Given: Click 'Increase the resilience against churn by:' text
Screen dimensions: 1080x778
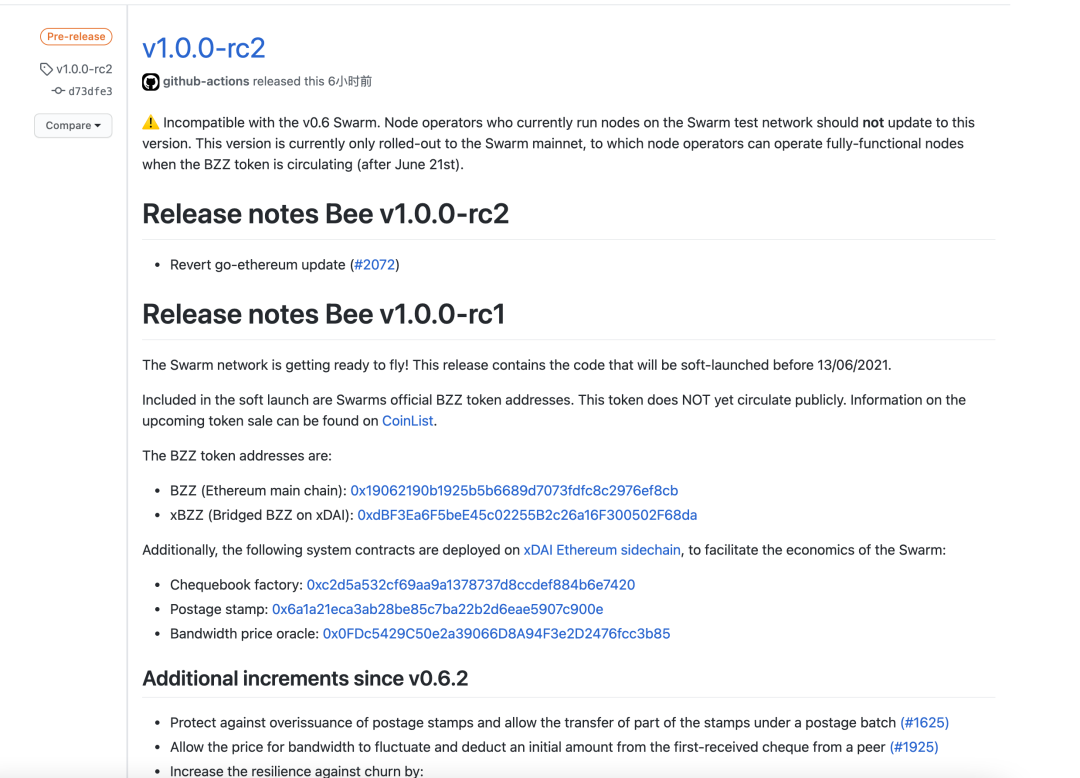Looking at the screenshot, I should tap(297, 770).
